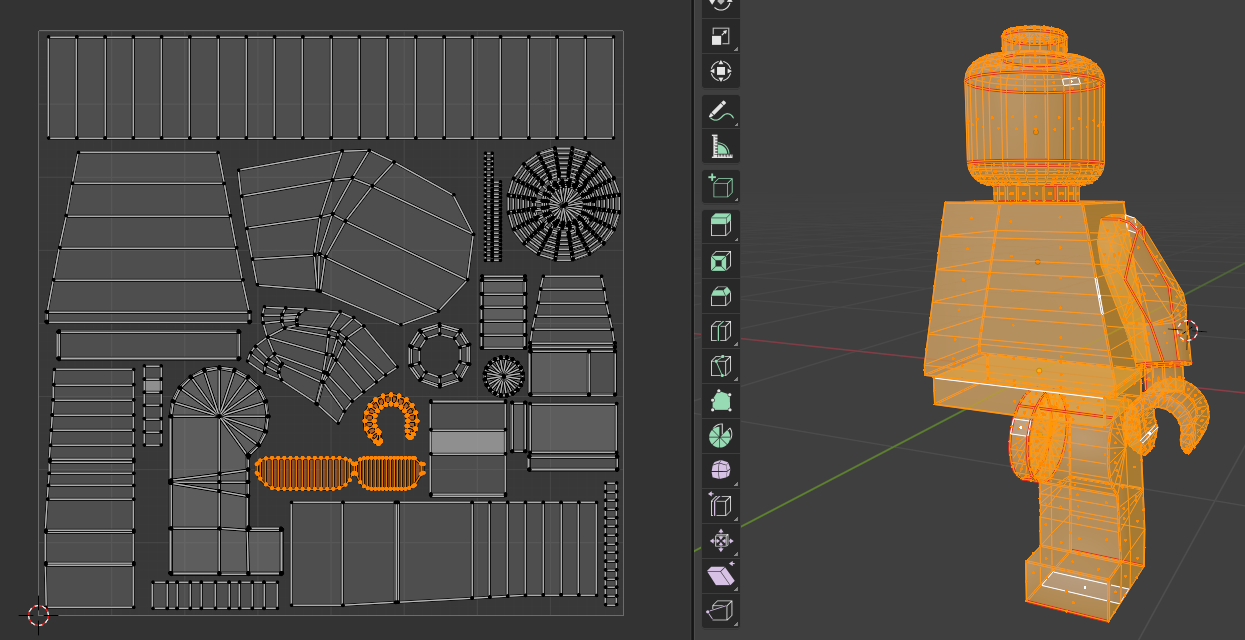Select the Smooth vertices tool

click(721, 470)
